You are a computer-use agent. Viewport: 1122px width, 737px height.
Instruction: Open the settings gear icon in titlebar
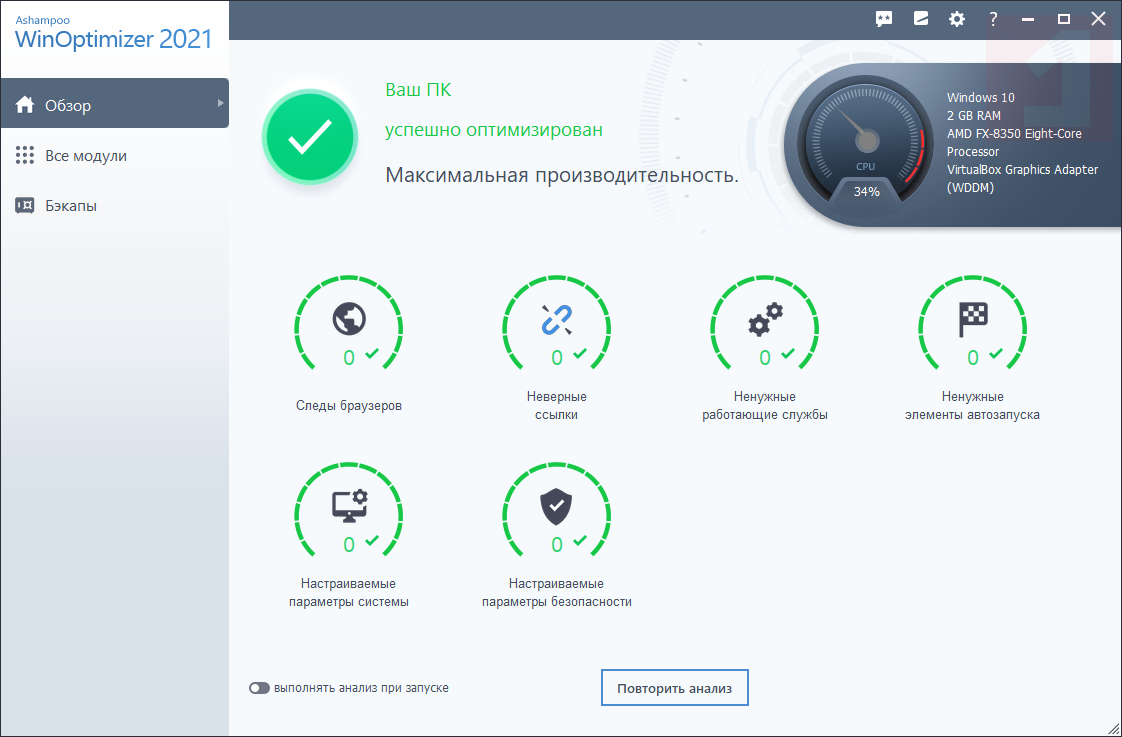956,18
